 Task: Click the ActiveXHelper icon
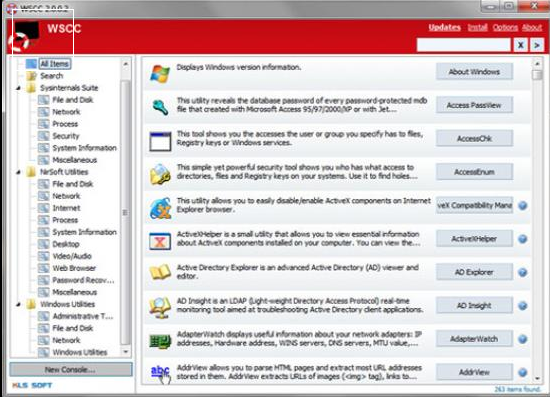(x=160, y=241)
